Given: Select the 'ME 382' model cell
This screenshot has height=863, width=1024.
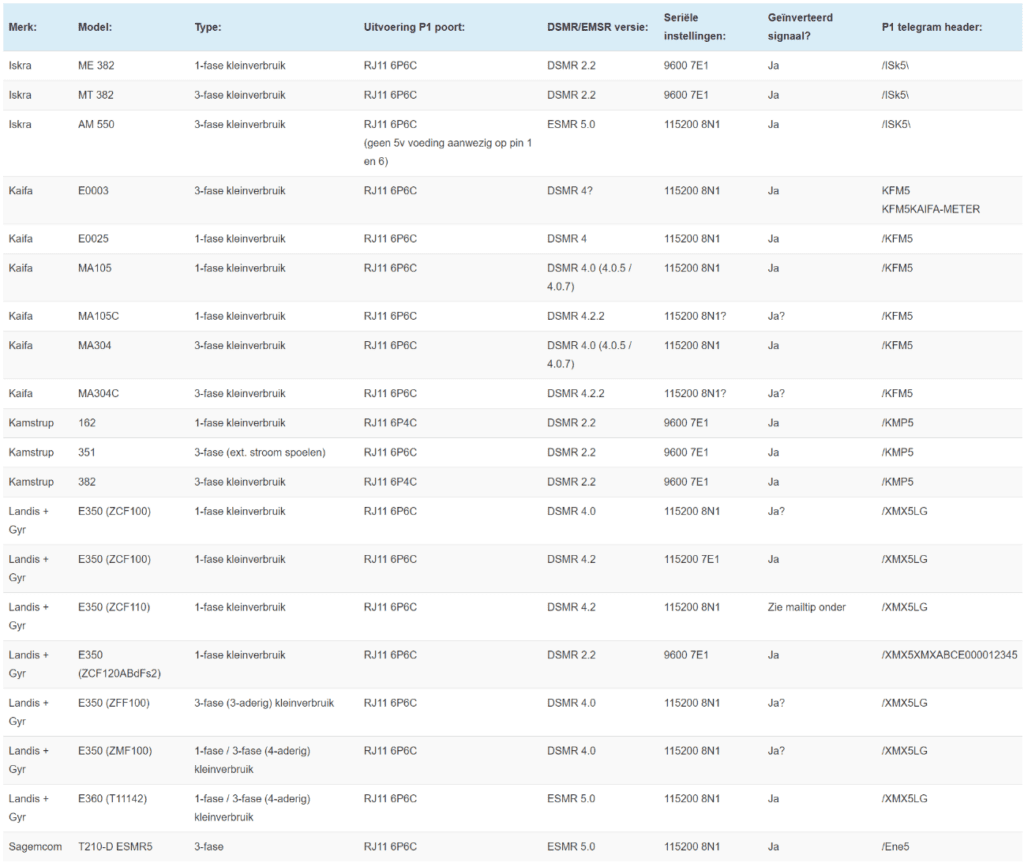Looking at the screenshot, I should tap(96, 65).
